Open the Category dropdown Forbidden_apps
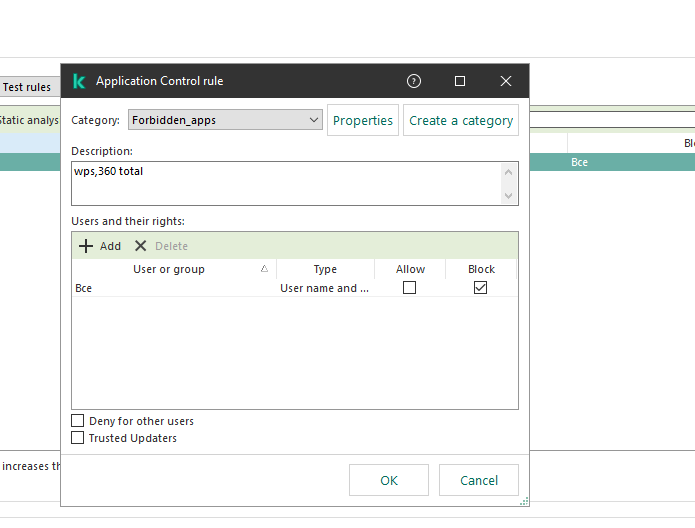 tap(225, 120)
